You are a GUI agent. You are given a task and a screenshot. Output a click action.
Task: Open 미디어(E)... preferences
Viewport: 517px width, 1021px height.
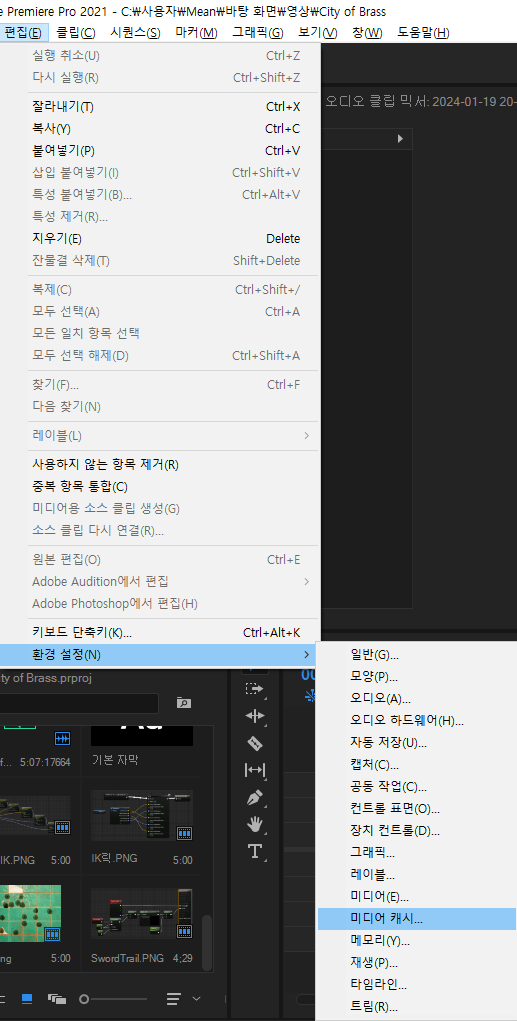(417, 897)
